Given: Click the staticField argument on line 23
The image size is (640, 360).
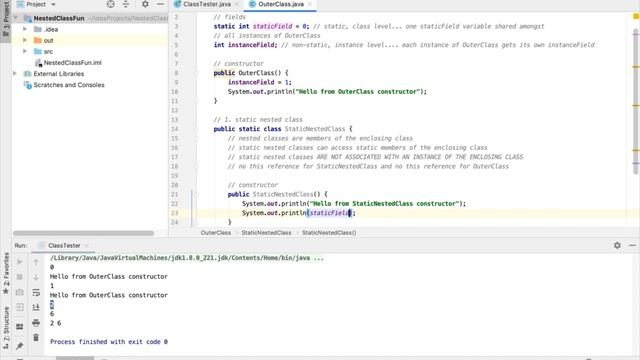Looking at the screenshot, I should coord(329,213).
